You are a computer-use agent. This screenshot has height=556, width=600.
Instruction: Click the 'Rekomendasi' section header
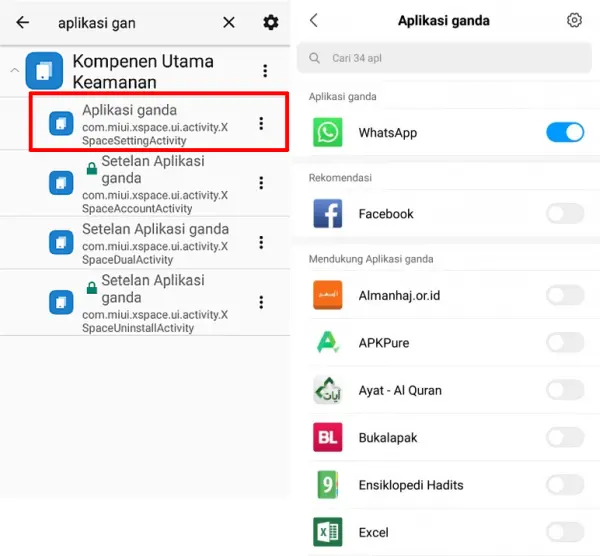(340, 178)
